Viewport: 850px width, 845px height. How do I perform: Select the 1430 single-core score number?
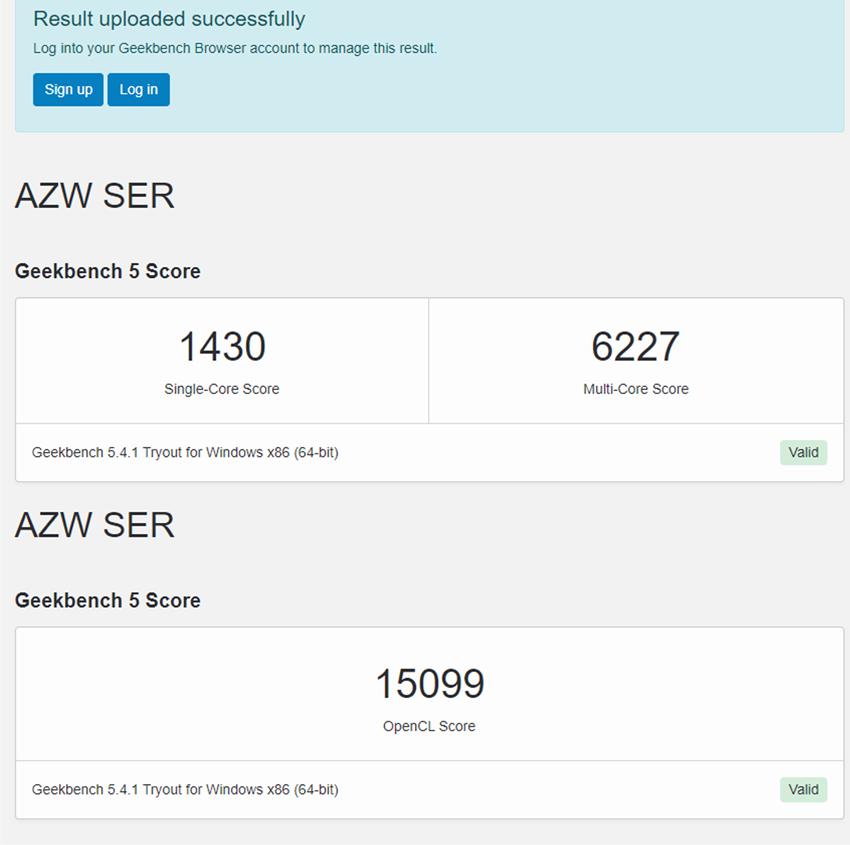coord(222,347)
